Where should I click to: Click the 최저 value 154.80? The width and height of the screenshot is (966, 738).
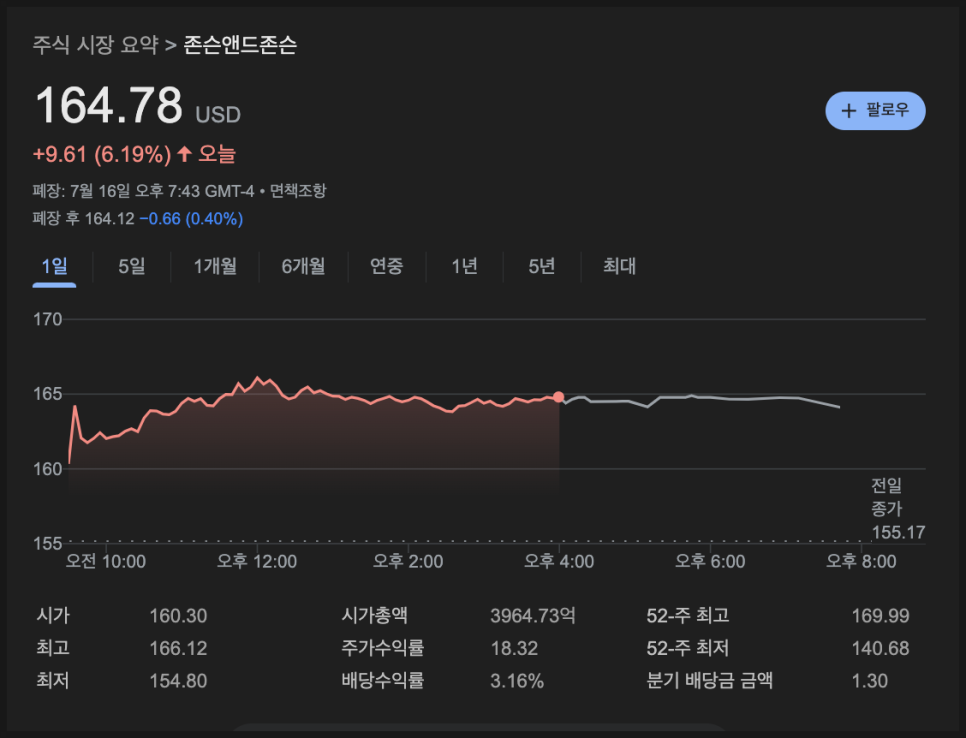click(x=178, y=681)
